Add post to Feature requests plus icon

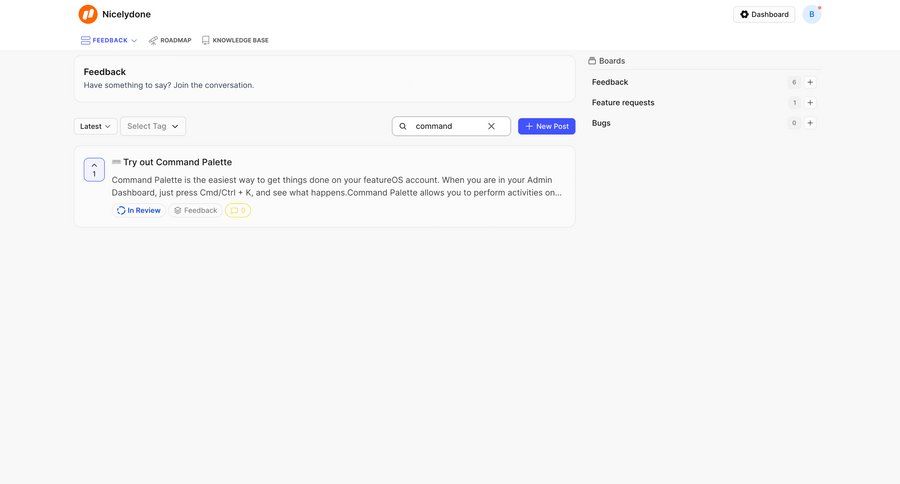click(x=810, y=103)
